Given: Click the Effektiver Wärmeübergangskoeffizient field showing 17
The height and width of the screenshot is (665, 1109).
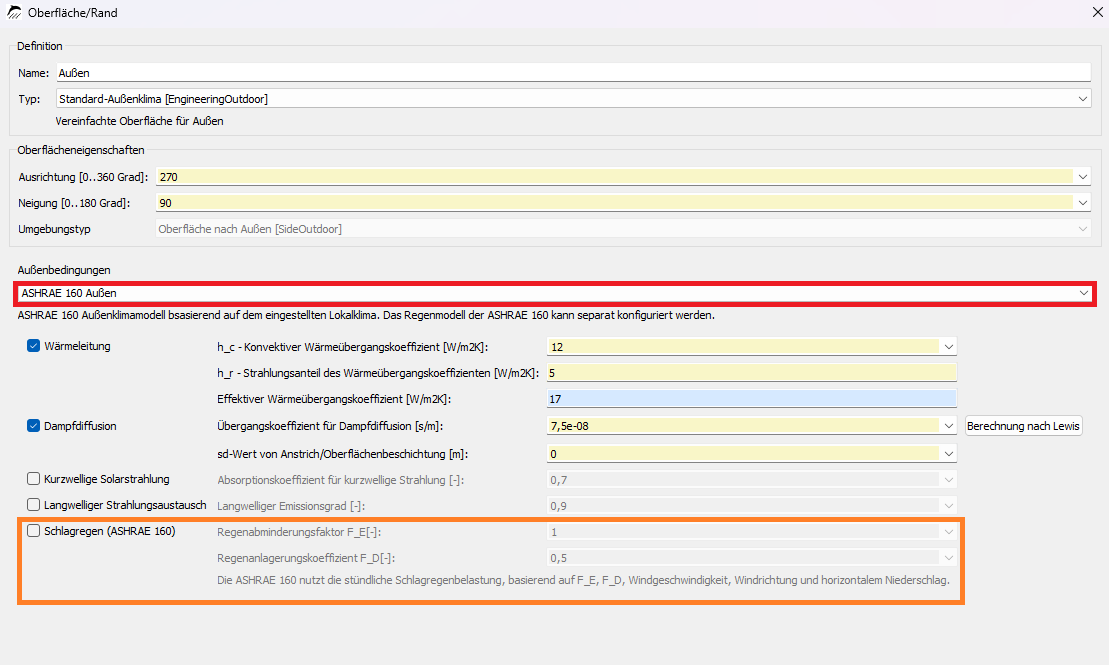Looking at the screenshot, I should (x=752, y=399).
